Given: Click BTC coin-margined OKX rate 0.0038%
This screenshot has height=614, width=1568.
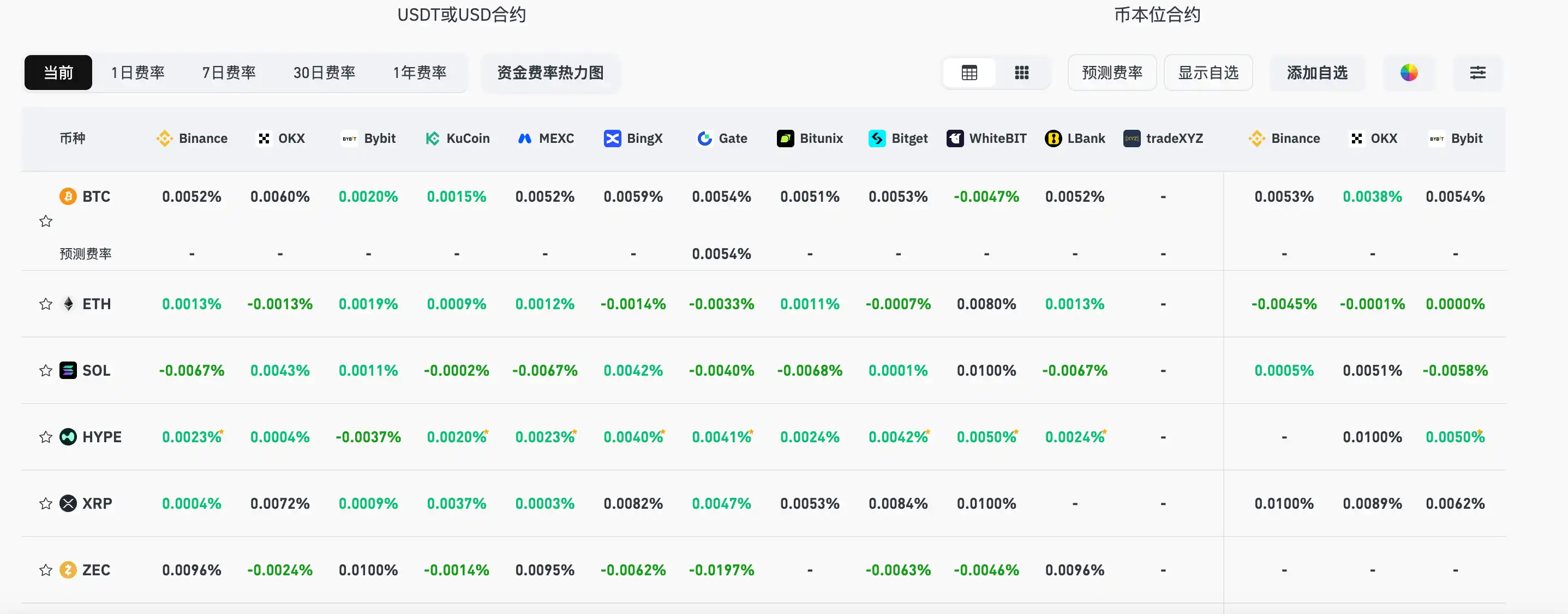Looking at the screenshot, I should [1372, 196].
